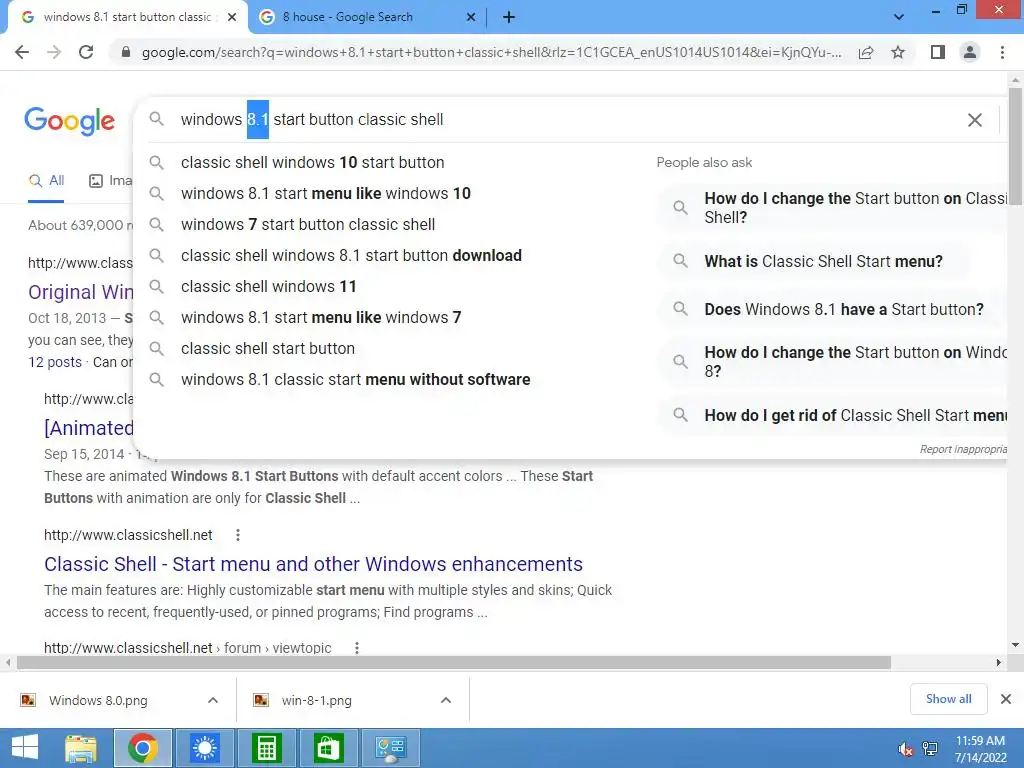Close the '8 house - Google Search' tab
Image resolution: width=1024 pixels, height=768 pixels.
[471, 17]
